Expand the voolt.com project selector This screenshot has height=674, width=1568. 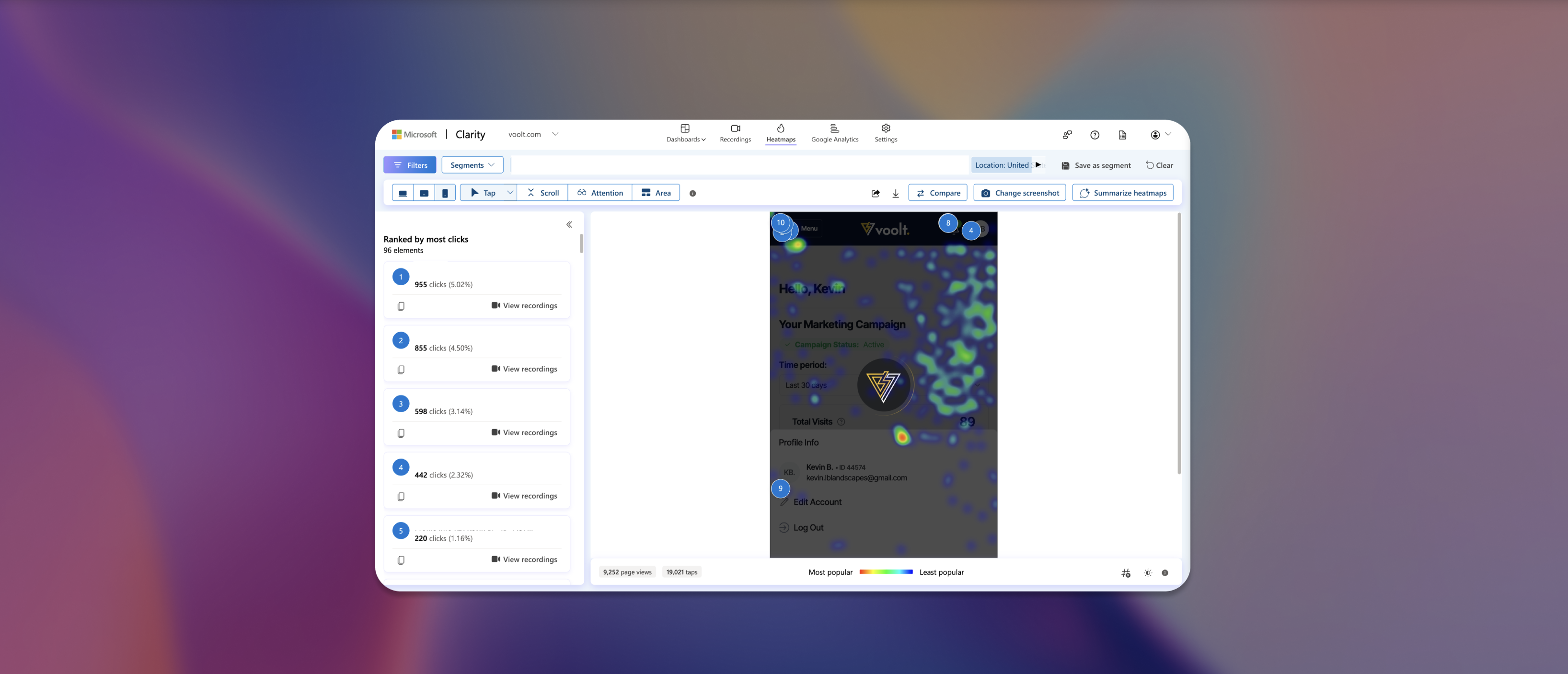point(554,134)
